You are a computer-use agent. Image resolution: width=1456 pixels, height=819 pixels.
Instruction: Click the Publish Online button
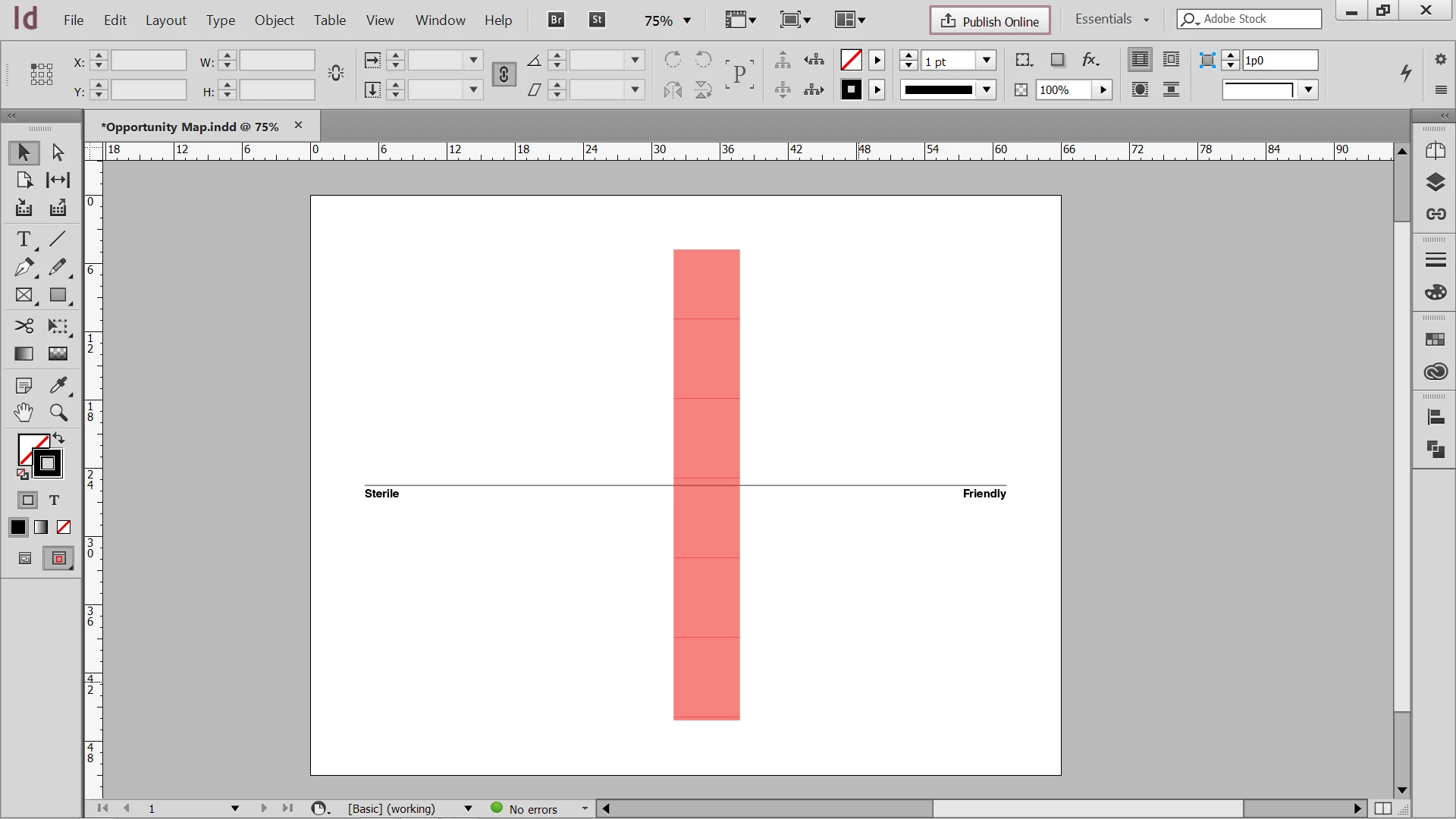990,20
